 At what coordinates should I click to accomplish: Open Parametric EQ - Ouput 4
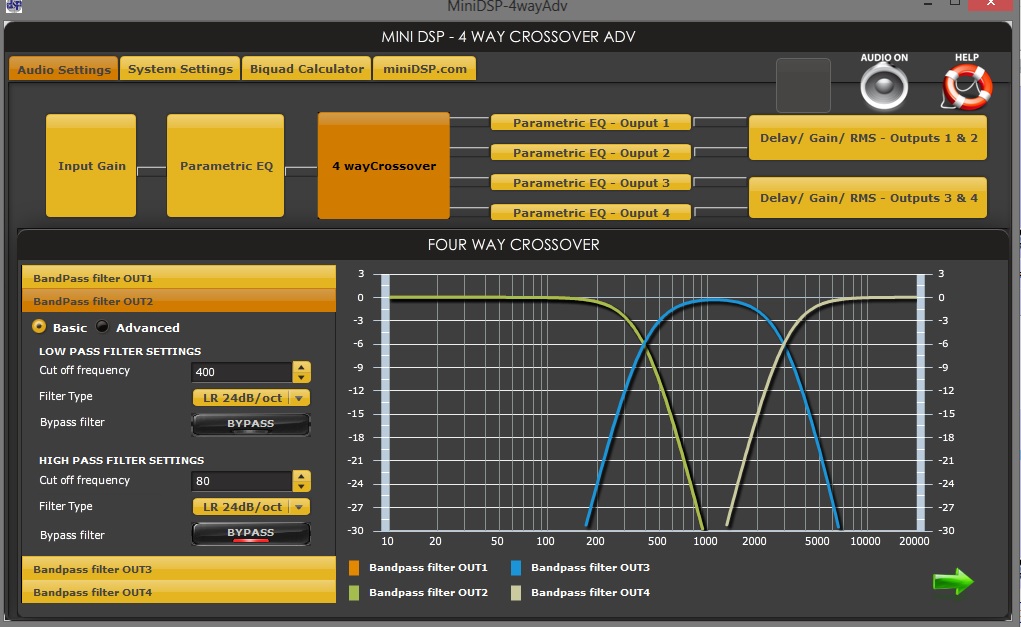pos(591,212)
